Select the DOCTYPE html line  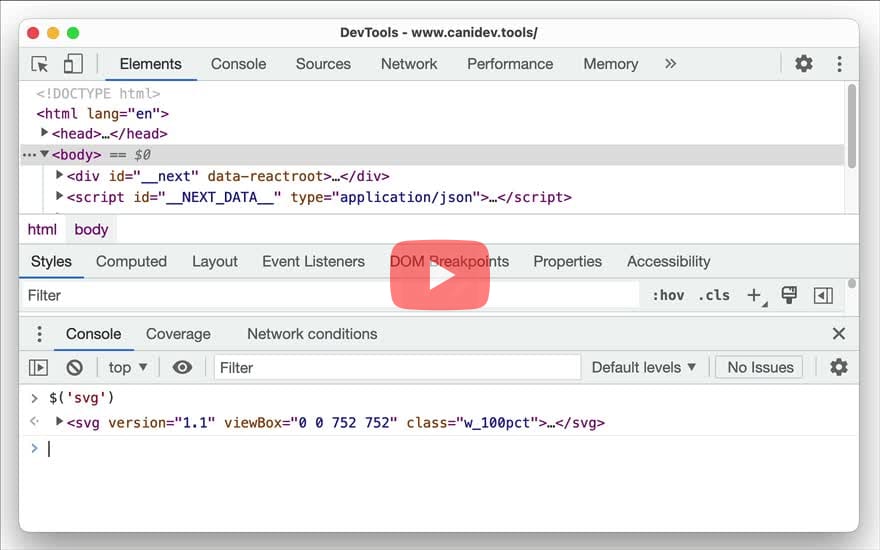tap(98, 93)
